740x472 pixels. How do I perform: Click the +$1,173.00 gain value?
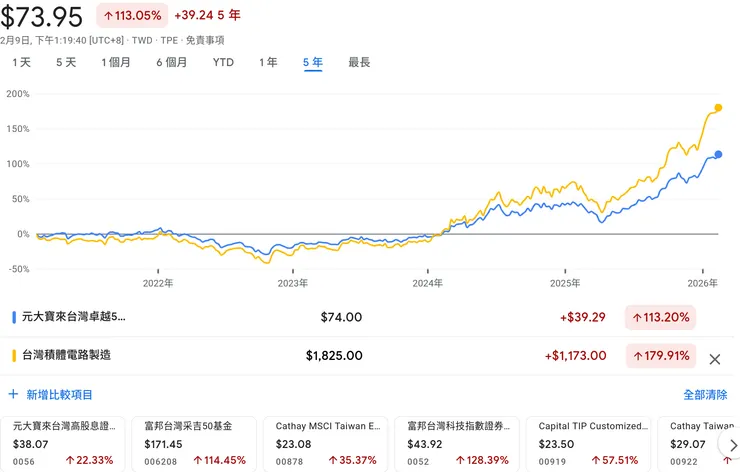coord(576,355)
